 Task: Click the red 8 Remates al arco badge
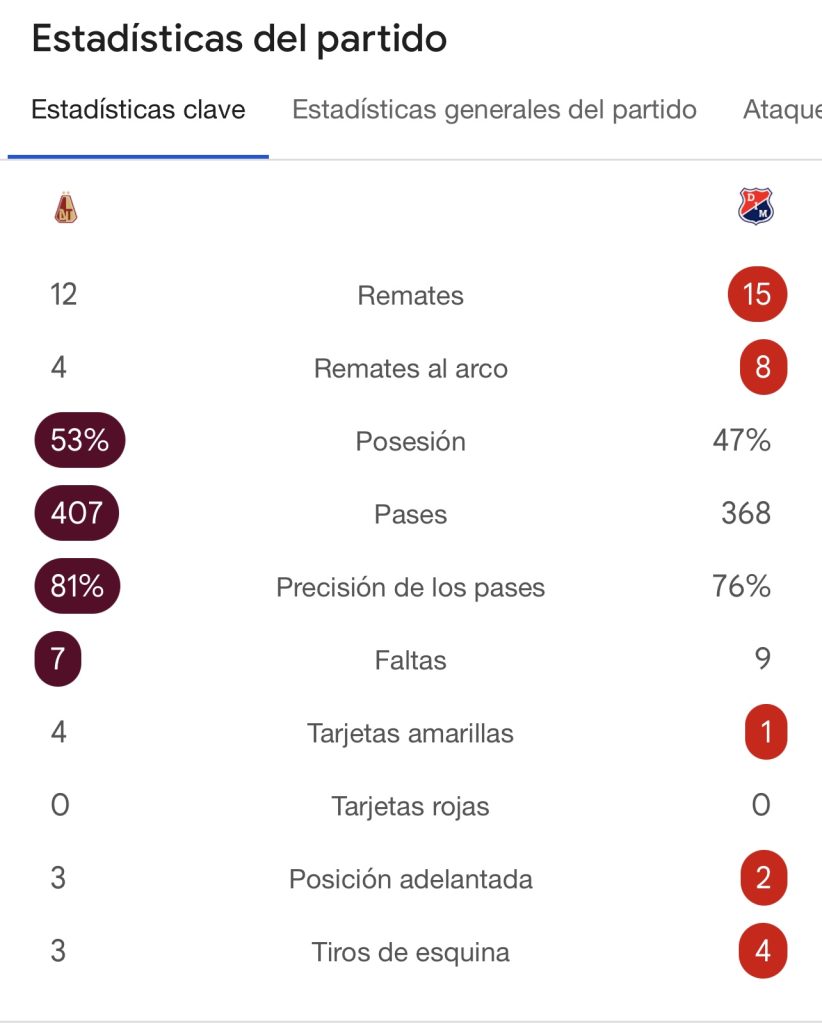[763, 368]
